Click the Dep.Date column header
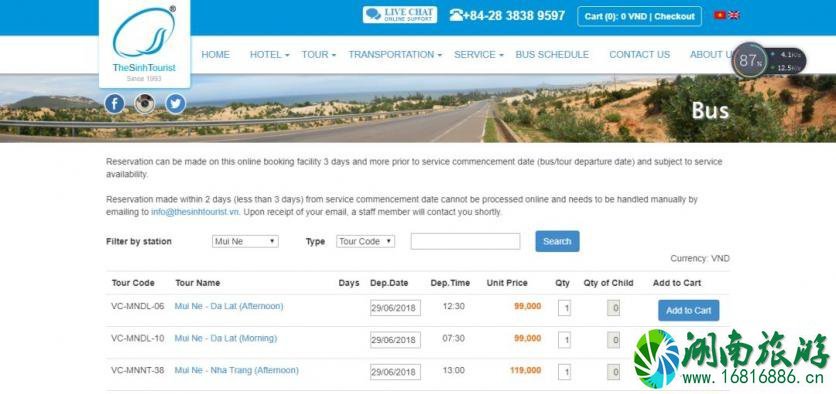The image size is (836, 394). tap(389, 283)
